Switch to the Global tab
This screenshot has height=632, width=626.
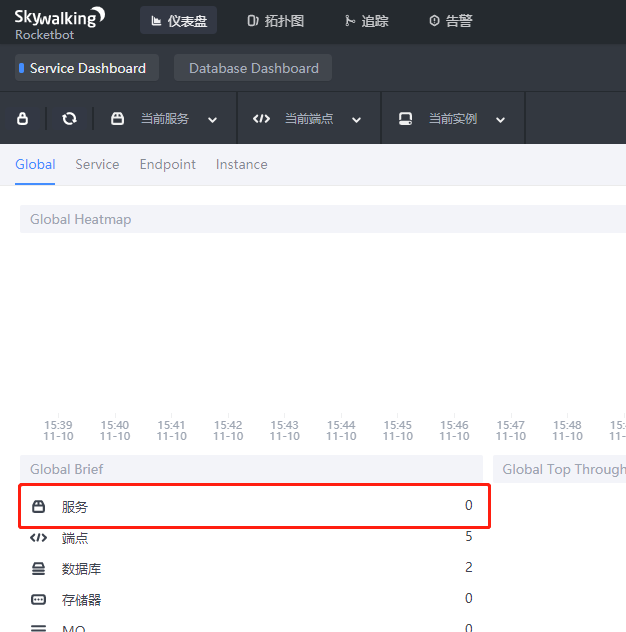(x=35, y=164)
